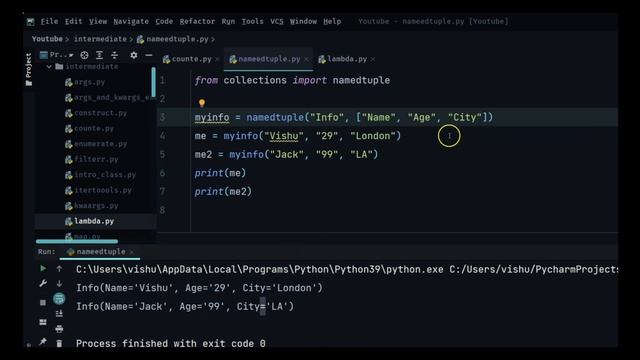This screenshot has width=640, height=360.
Task: Click the Project tree horizontal scrollbar
Action: point(77,242)
